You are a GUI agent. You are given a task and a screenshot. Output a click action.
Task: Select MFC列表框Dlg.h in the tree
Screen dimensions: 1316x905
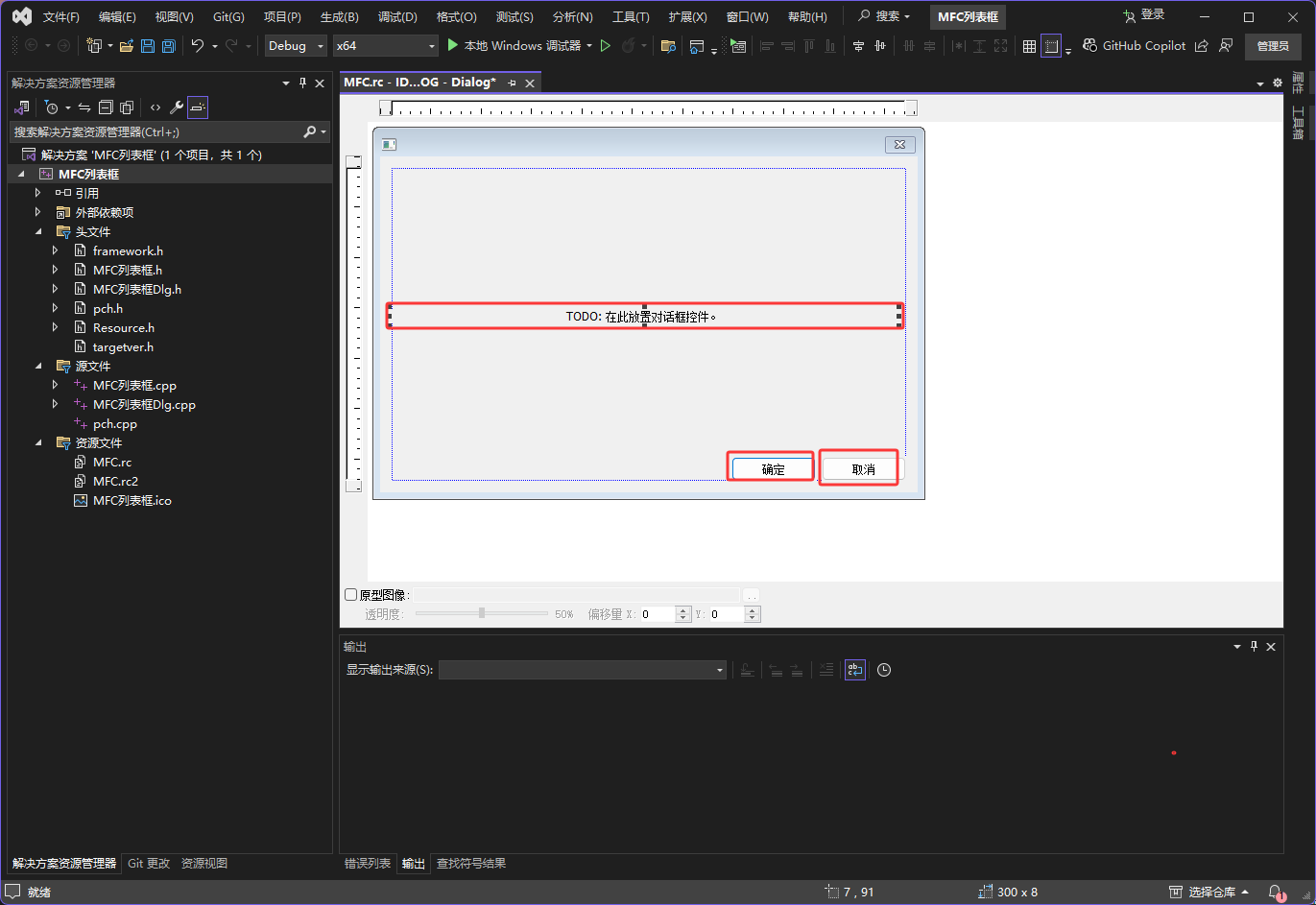(137, 289)
